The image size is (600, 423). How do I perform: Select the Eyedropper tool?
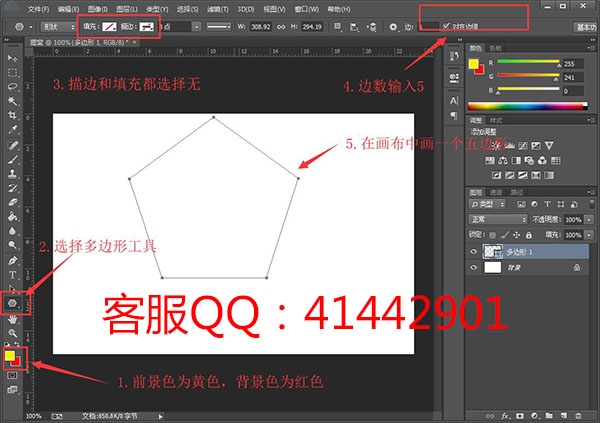(12, 129)
